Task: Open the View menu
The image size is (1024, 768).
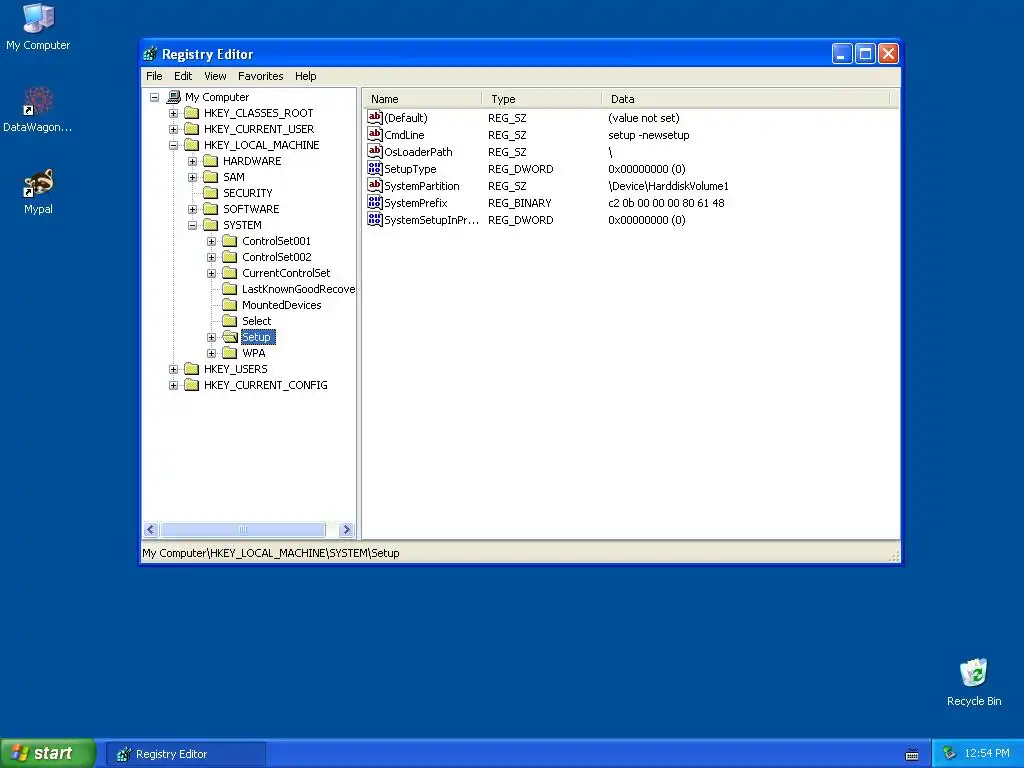Action: pyautogui.click(x=215, y=76)
